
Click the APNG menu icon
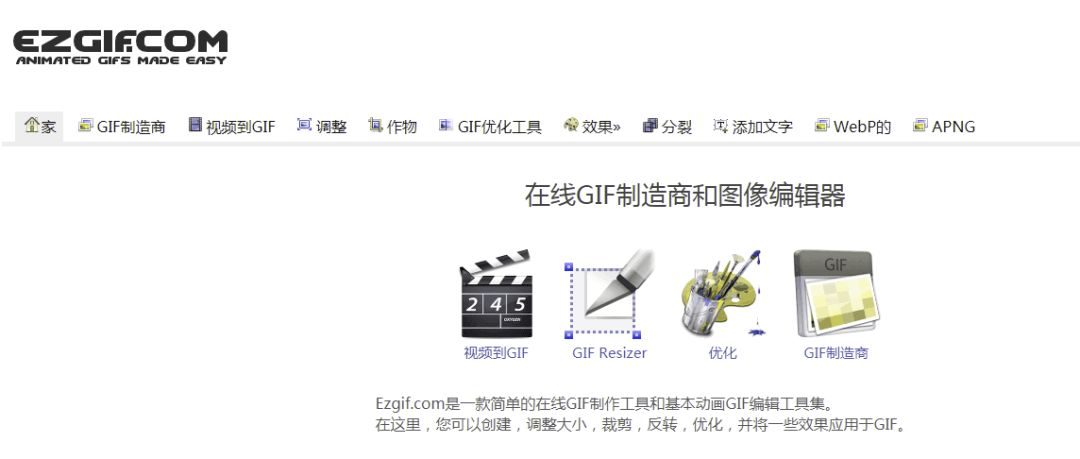[x=920, y=125]
